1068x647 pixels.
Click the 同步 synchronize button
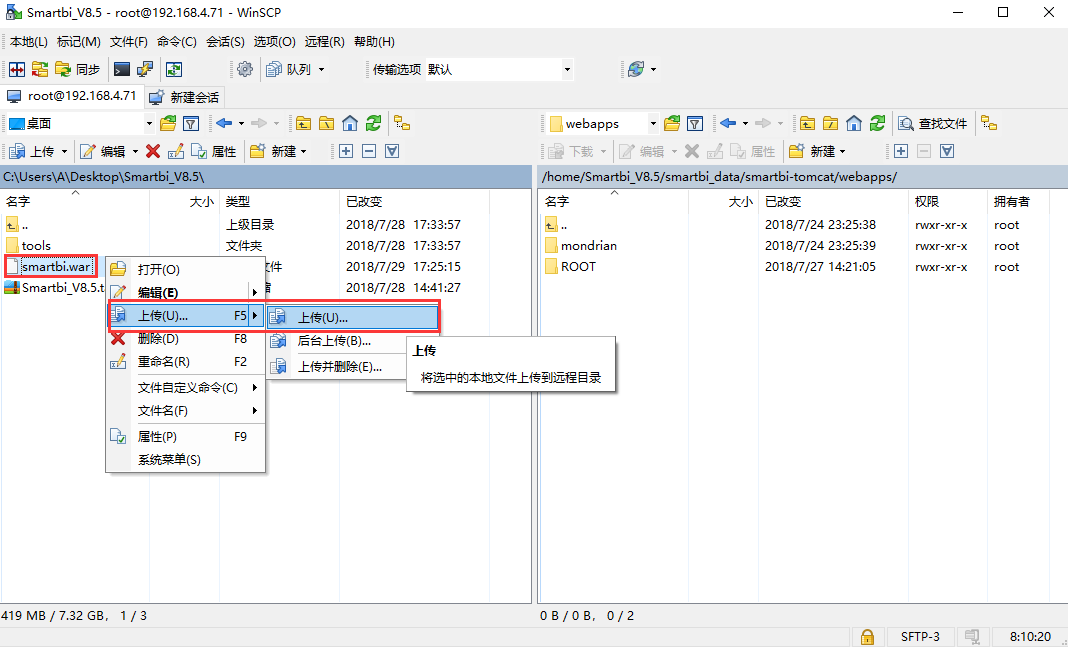coord(78,69)
